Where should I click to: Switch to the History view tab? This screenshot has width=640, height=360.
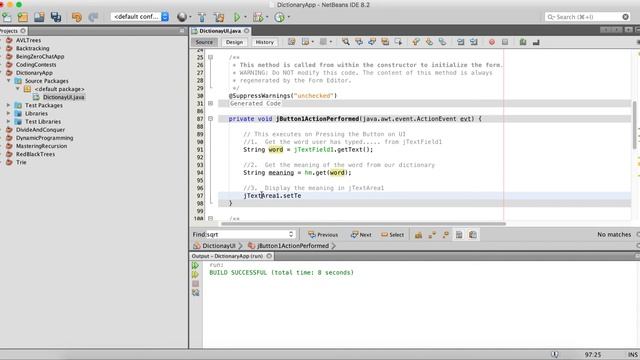point(264,42)
